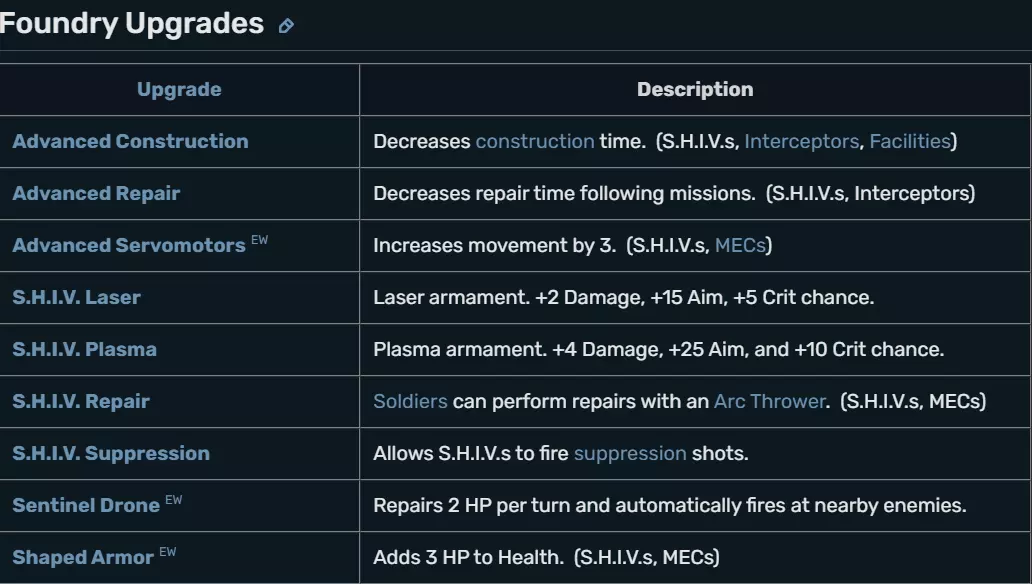Open the Advanced Repair upgrade link
This screenshot has width=1032, height=584.
click(96, 194)
